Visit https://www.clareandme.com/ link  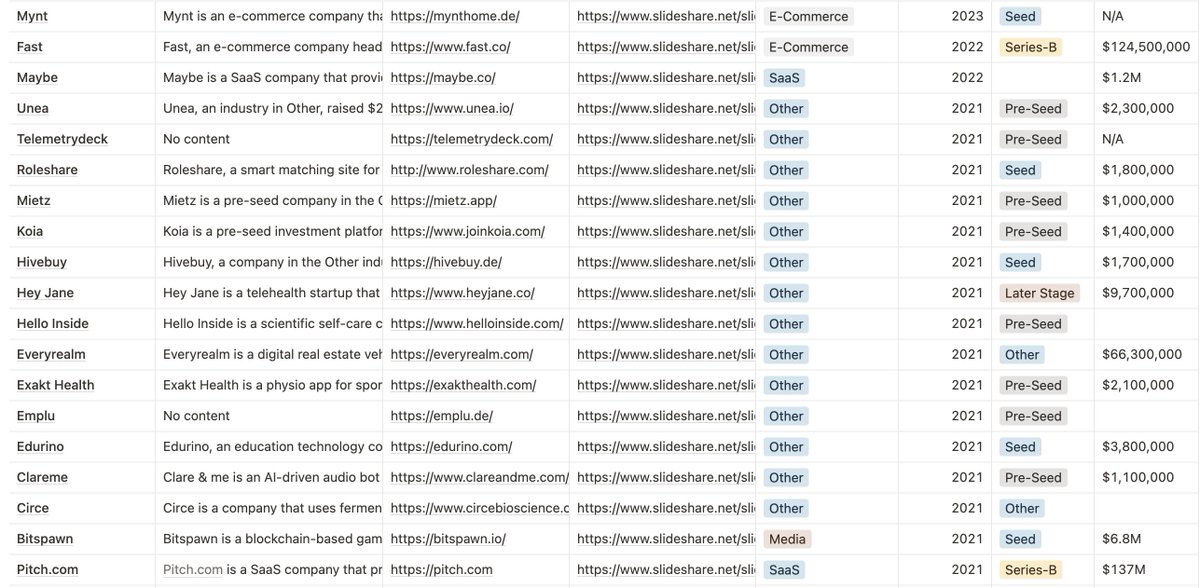(x=480, y=477)
